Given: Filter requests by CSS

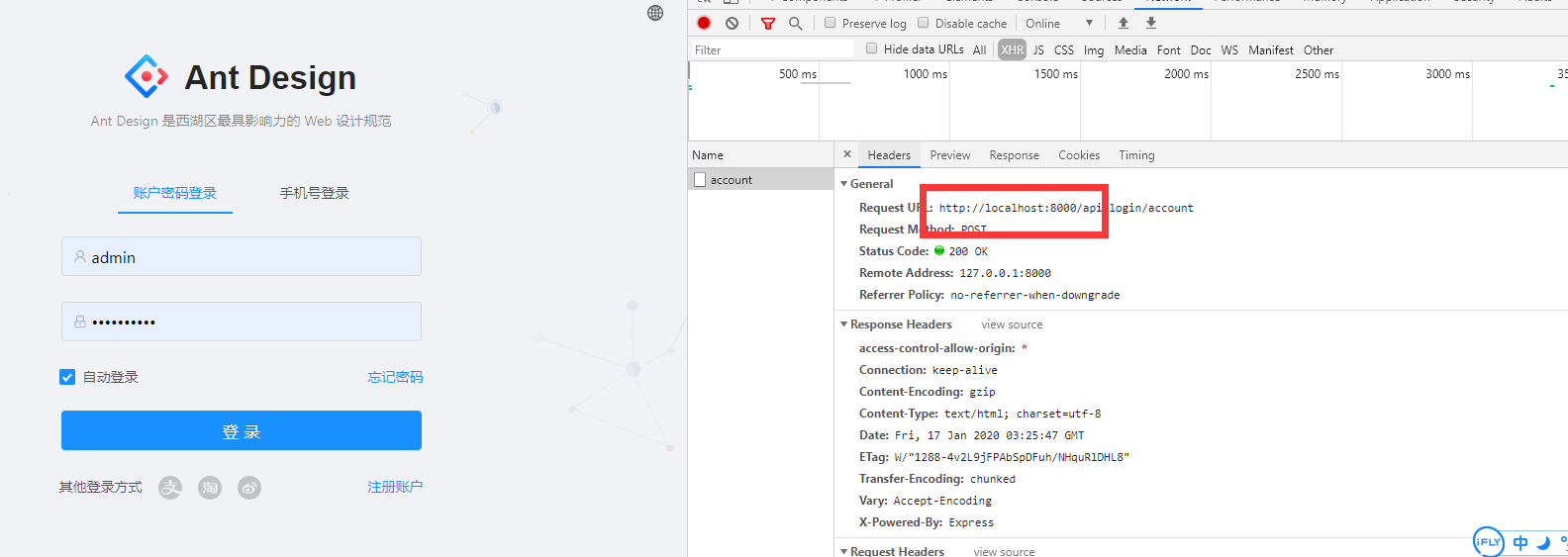Looking at the screenshot, I should 1064,49.
